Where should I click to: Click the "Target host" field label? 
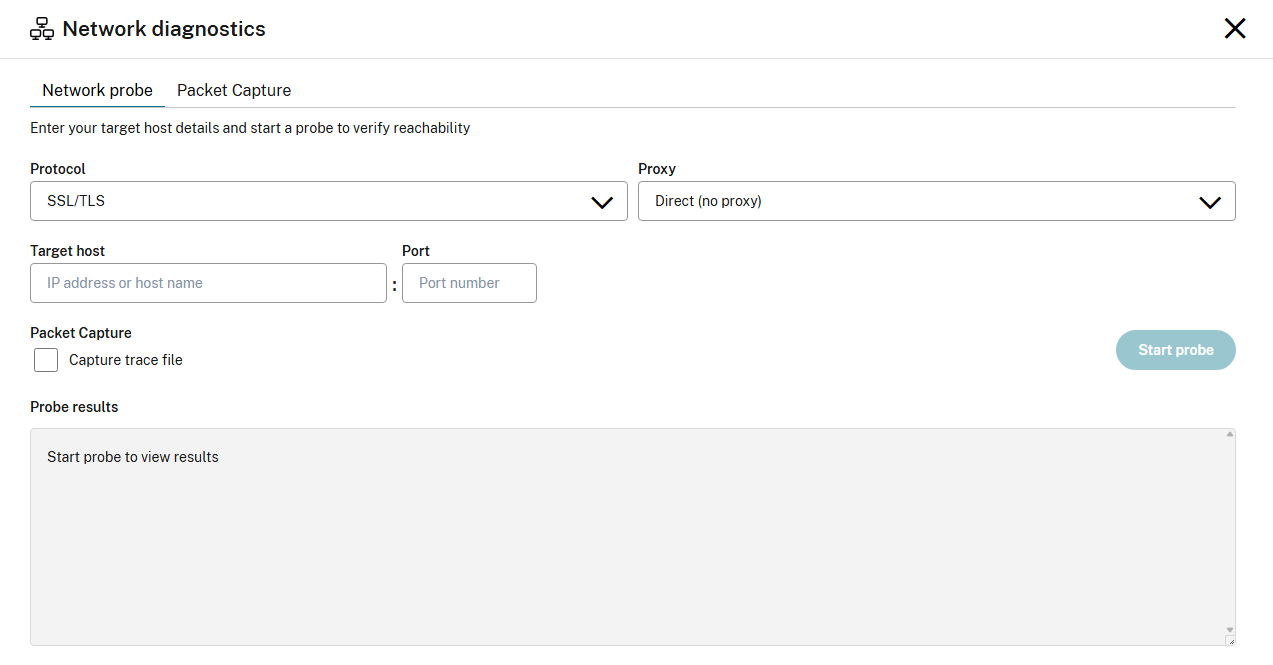point(67,251)
